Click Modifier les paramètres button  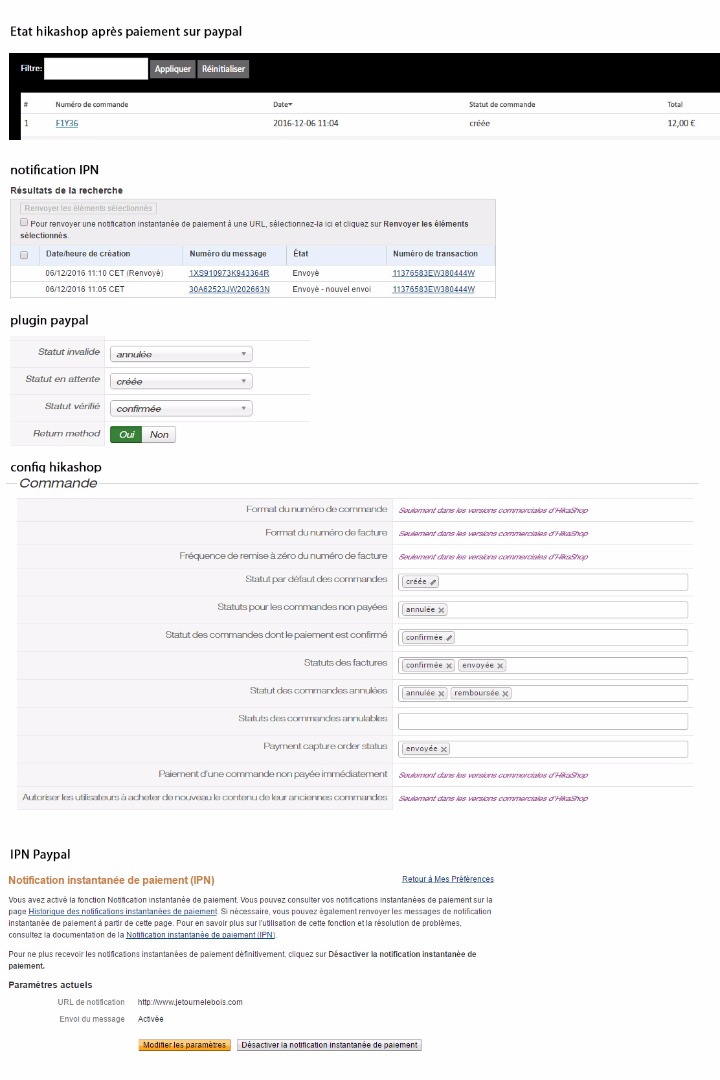click(x=185, y=1045)
